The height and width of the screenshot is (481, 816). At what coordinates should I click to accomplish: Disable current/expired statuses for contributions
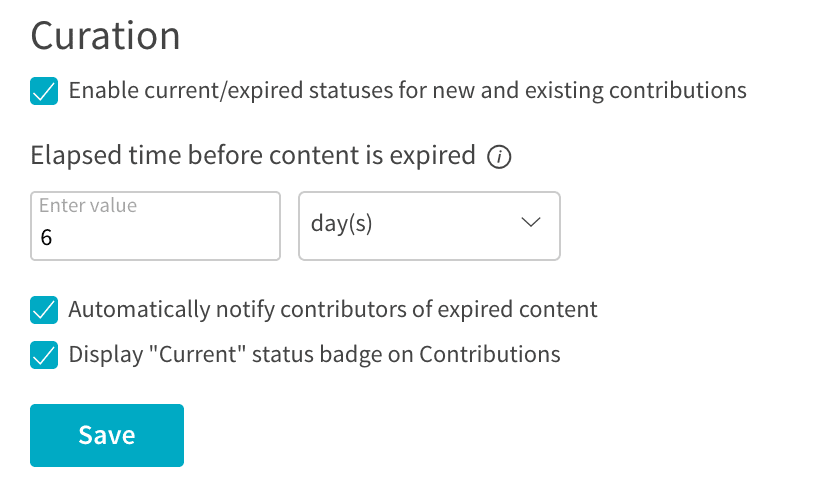click(x=44, y=91)
